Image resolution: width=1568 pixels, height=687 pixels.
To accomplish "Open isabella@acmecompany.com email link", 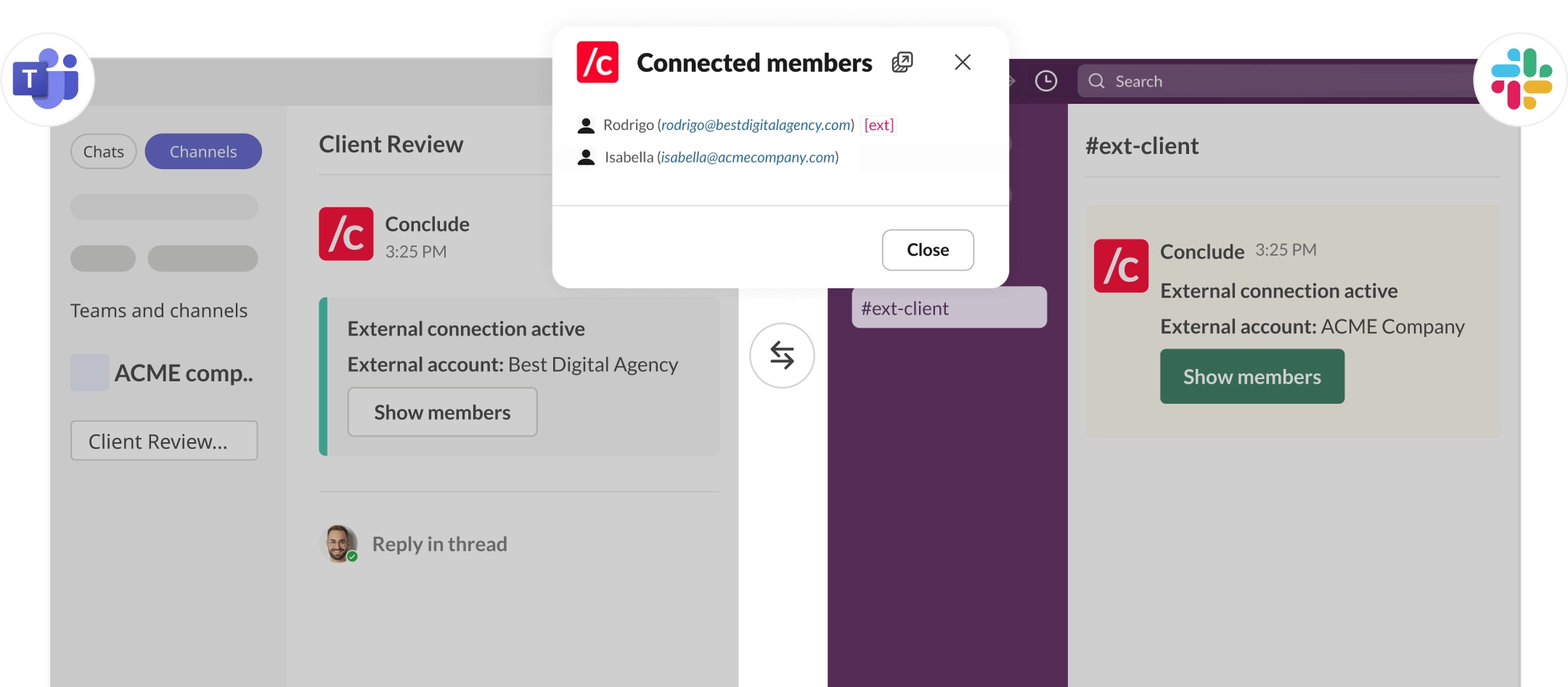I will [x=748, y=157].
